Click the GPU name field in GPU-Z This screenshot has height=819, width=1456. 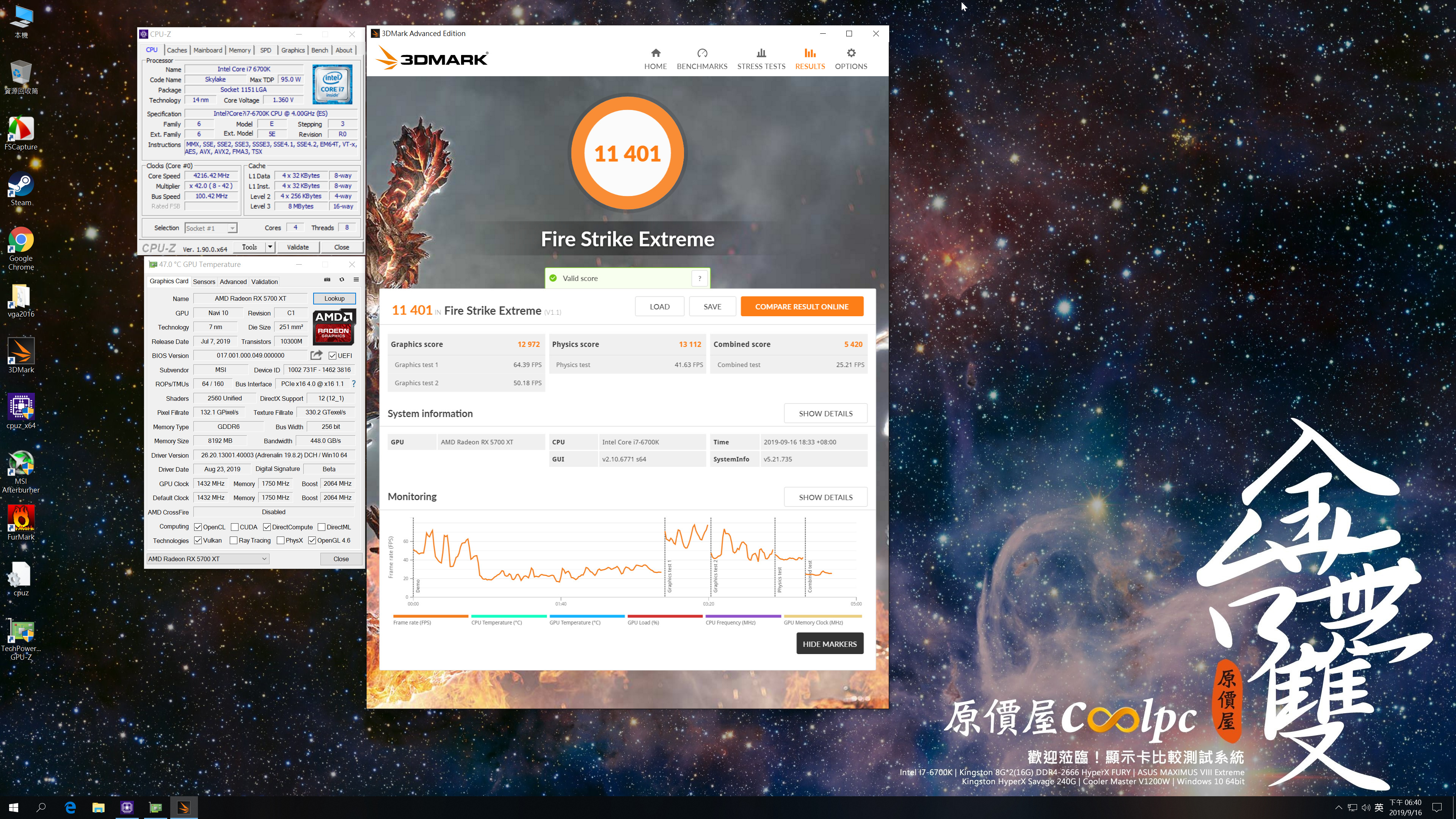[x=250, y=298]
